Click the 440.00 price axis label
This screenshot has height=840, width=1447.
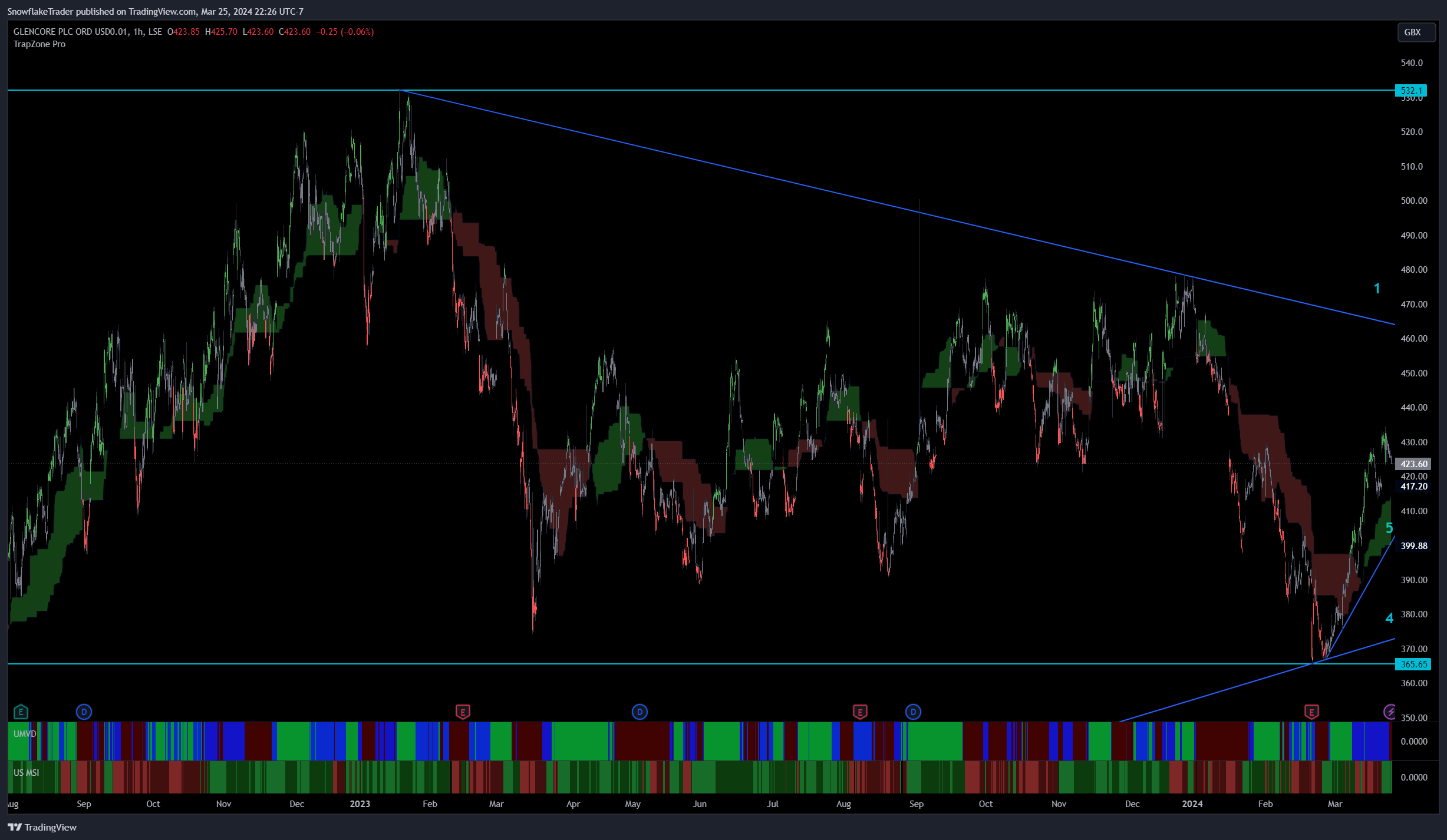click(x=1414, y=408)
